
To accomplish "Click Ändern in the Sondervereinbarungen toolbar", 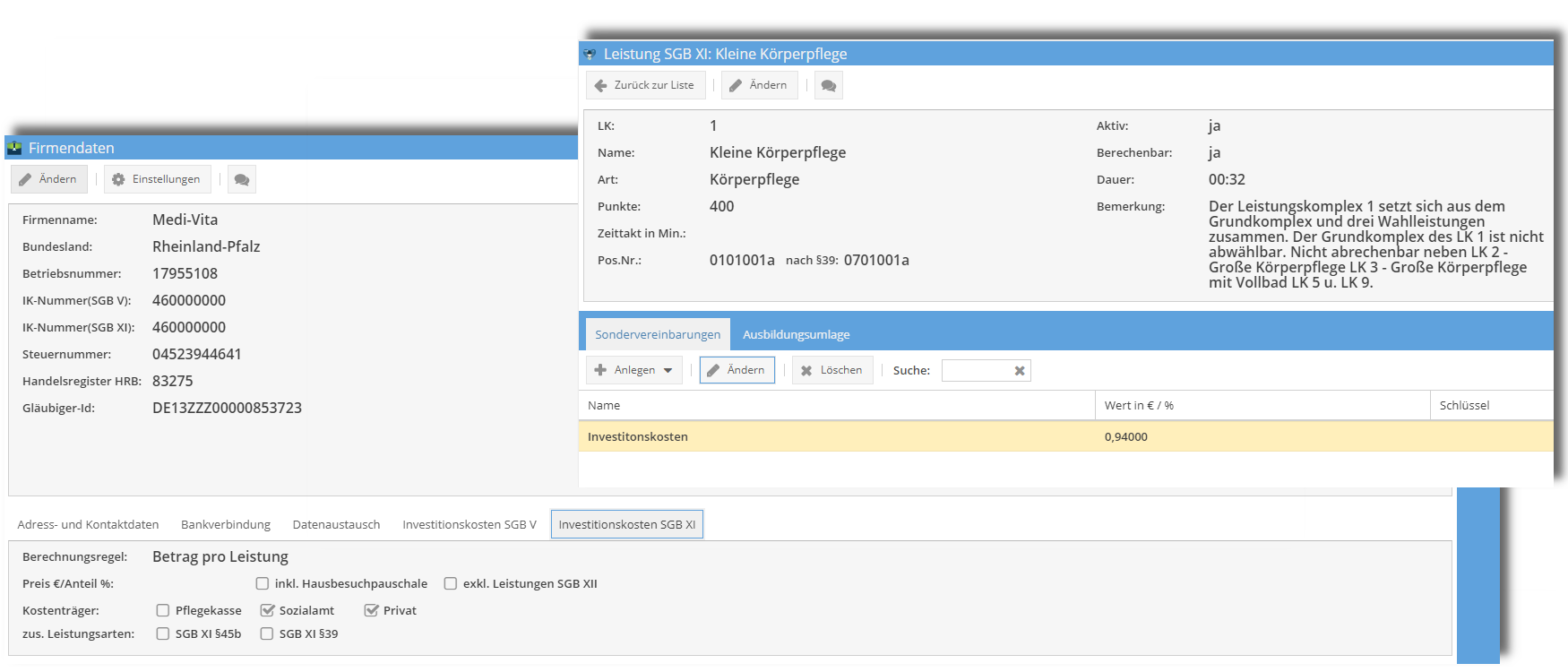I will click(737, 370).
